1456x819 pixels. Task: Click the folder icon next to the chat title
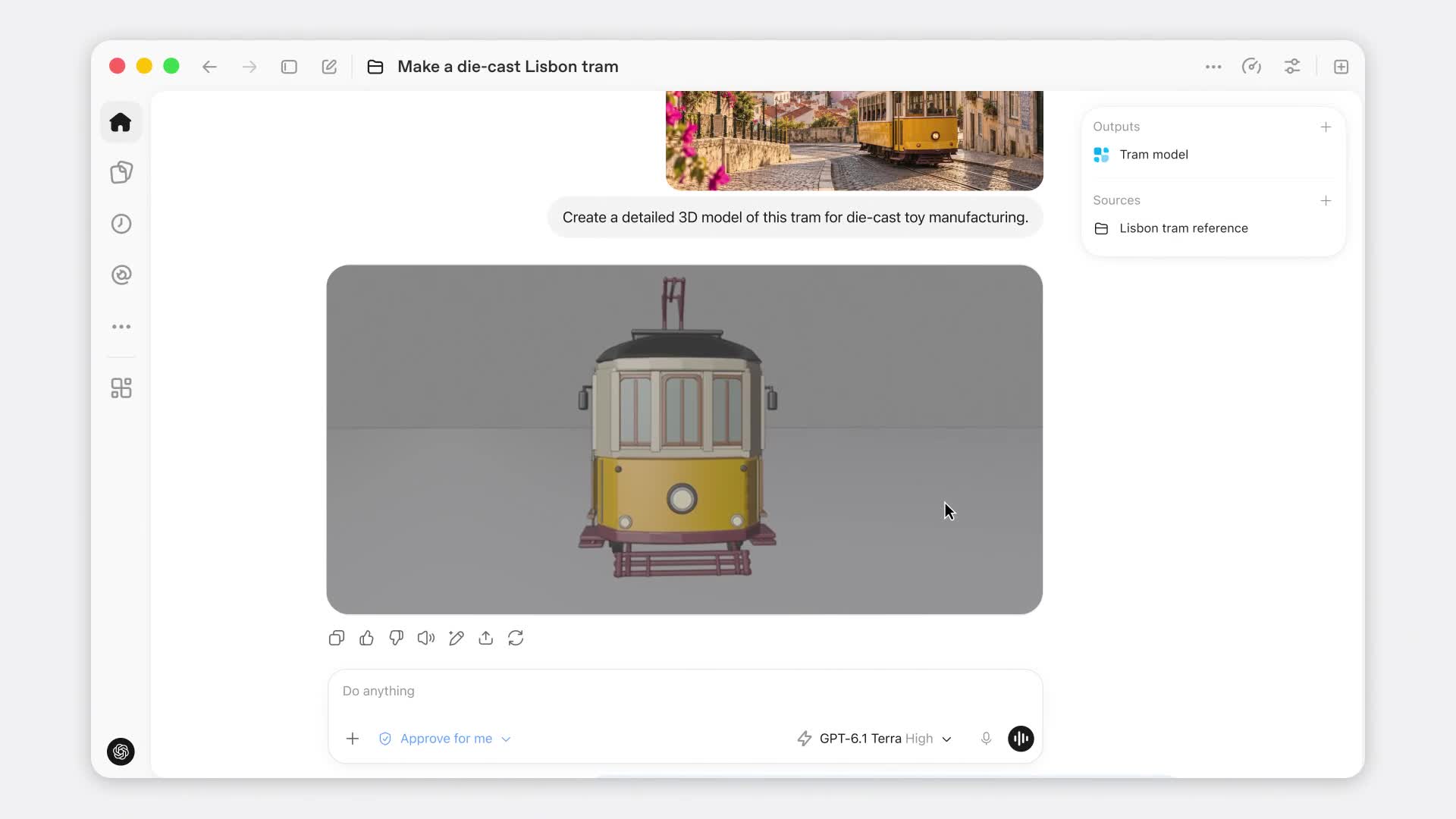tap(375, 67)
